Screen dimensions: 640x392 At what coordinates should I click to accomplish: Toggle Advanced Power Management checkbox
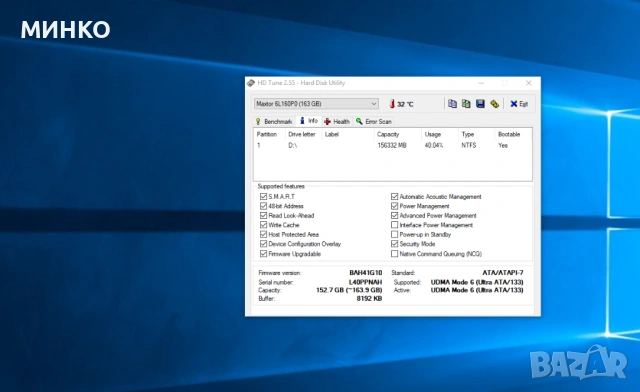(x=394, y=215)
